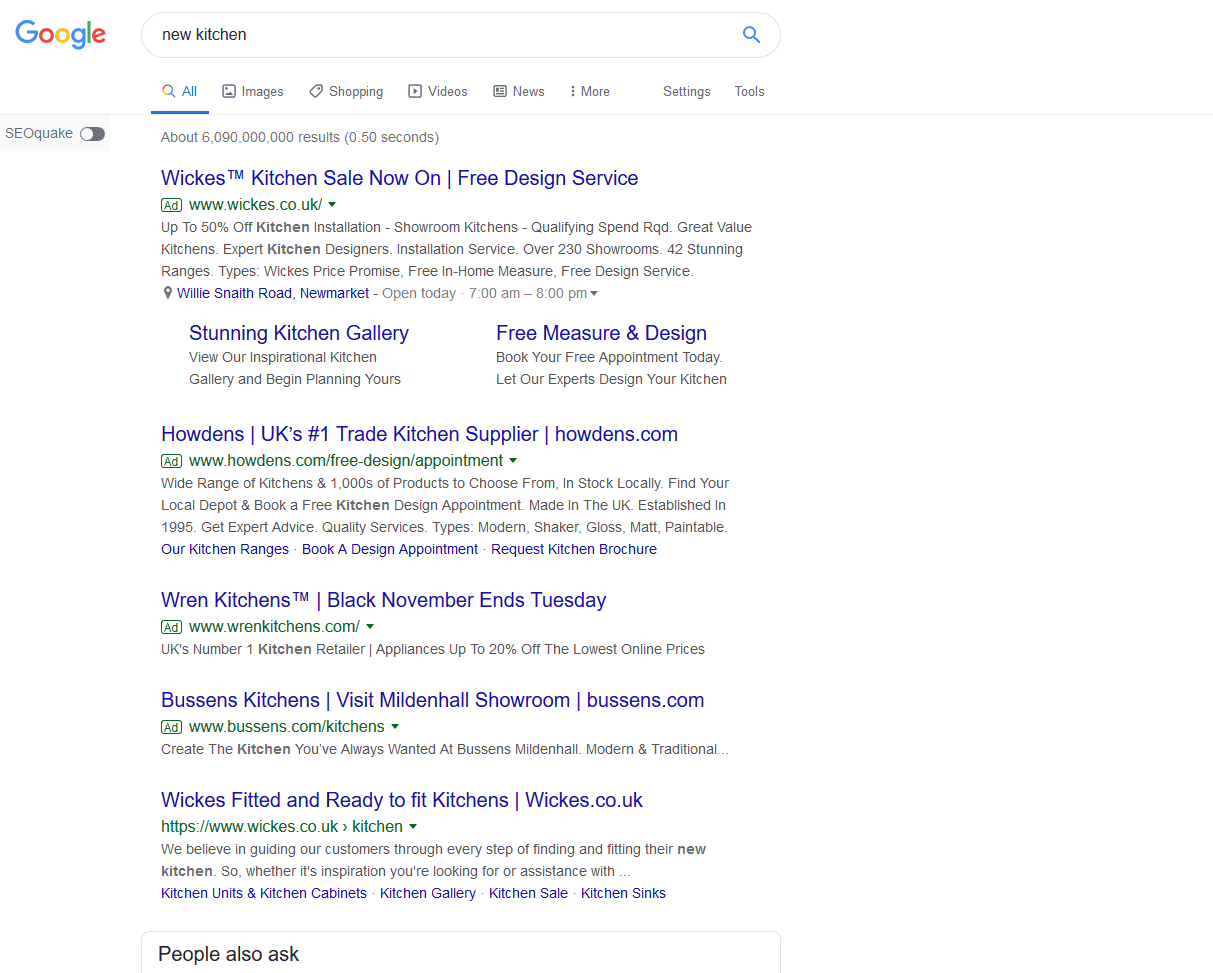Click Request Kitchen Brochure link
Image resolution: width=1213 pixels, height=973 pixels.
coord(573,549)
